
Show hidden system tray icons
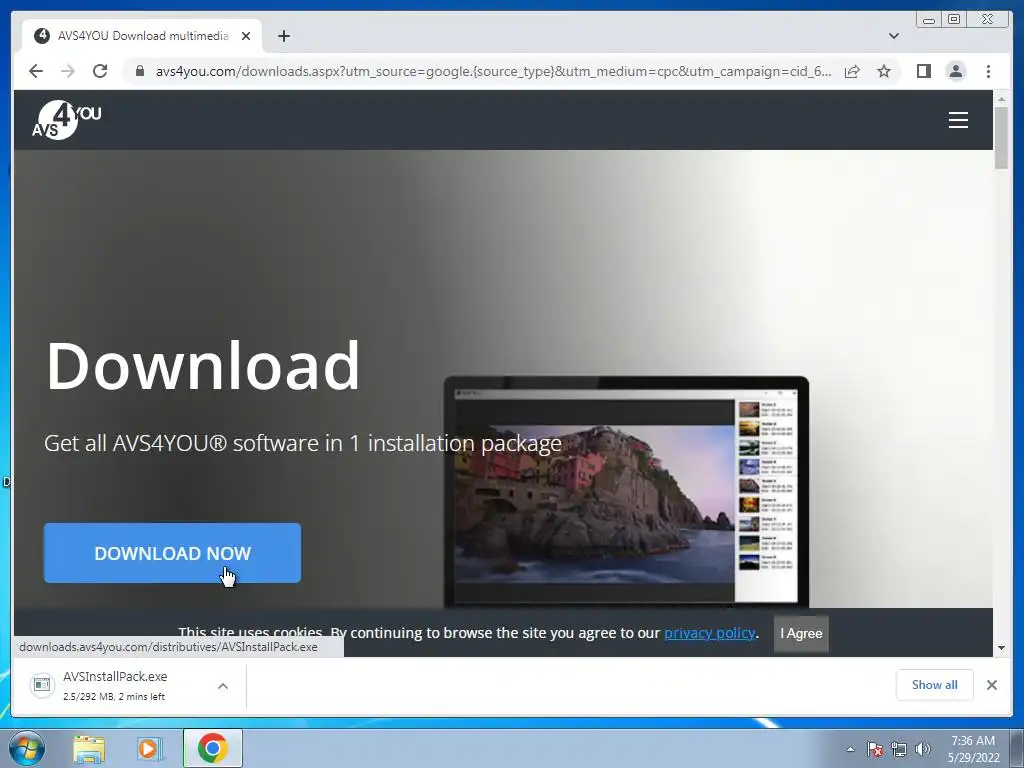[x=850, y=749]
